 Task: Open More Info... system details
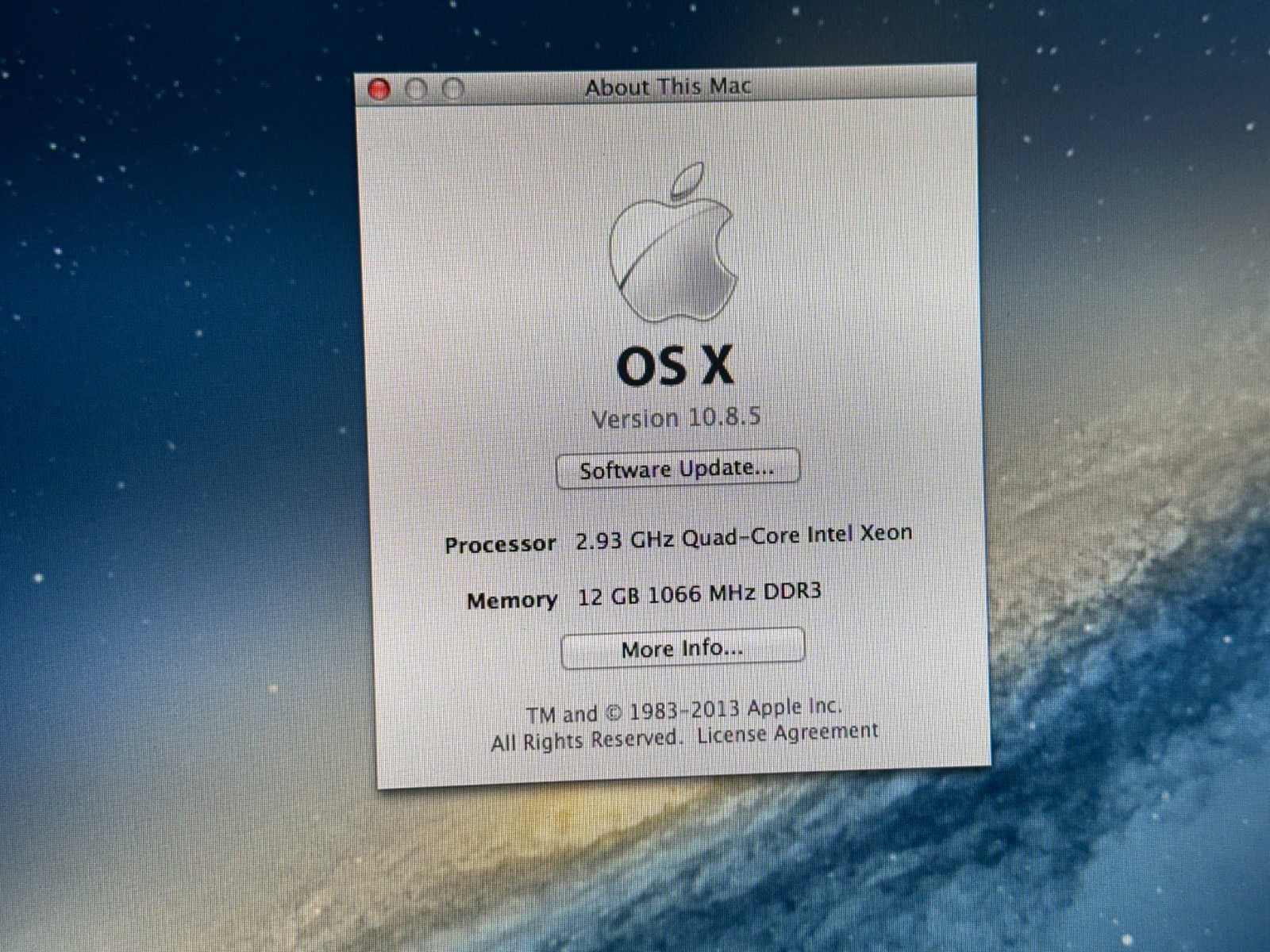[x=683, y=648]
